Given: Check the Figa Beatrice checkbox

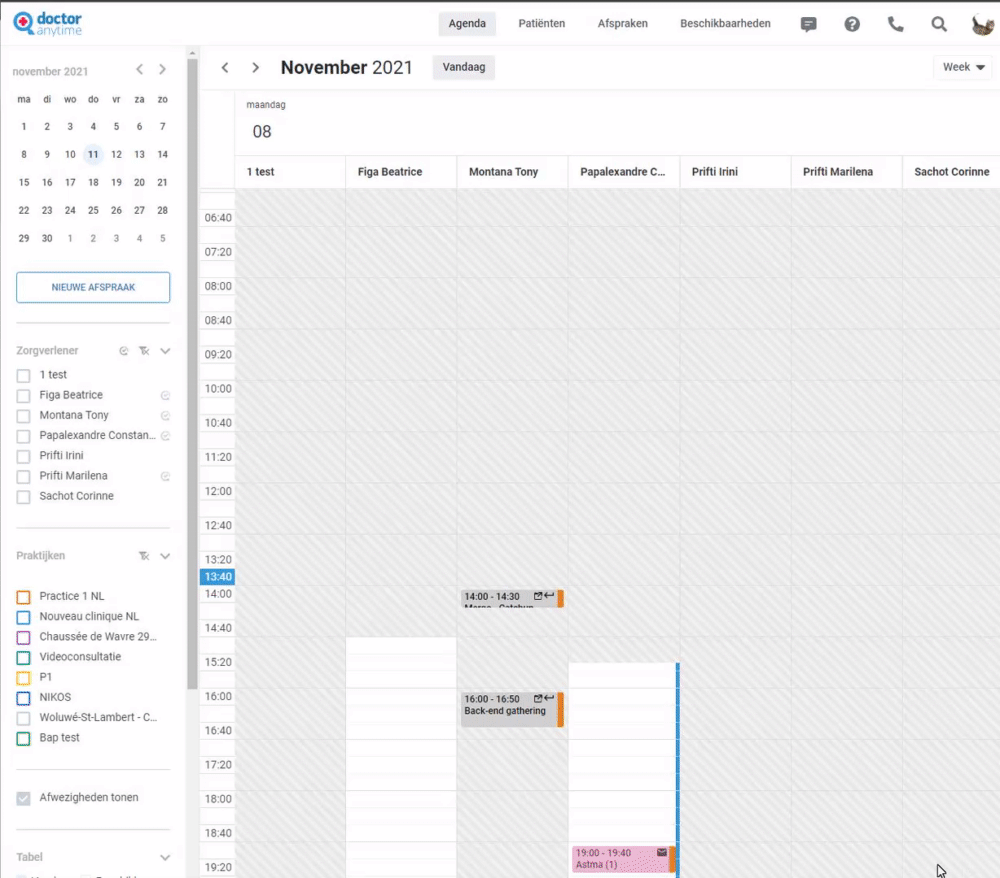Looking at the screenshot, I should (24, 396).
